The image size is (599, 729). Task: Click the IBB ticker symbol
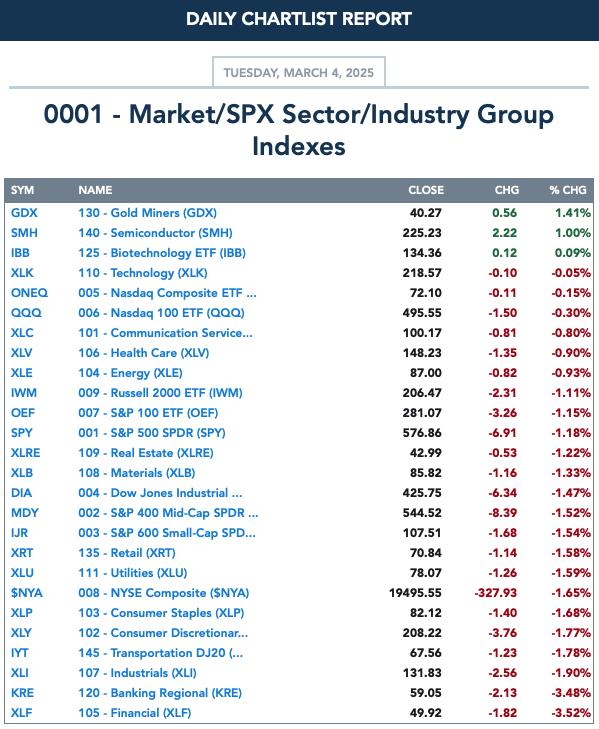tap(20, 253)
